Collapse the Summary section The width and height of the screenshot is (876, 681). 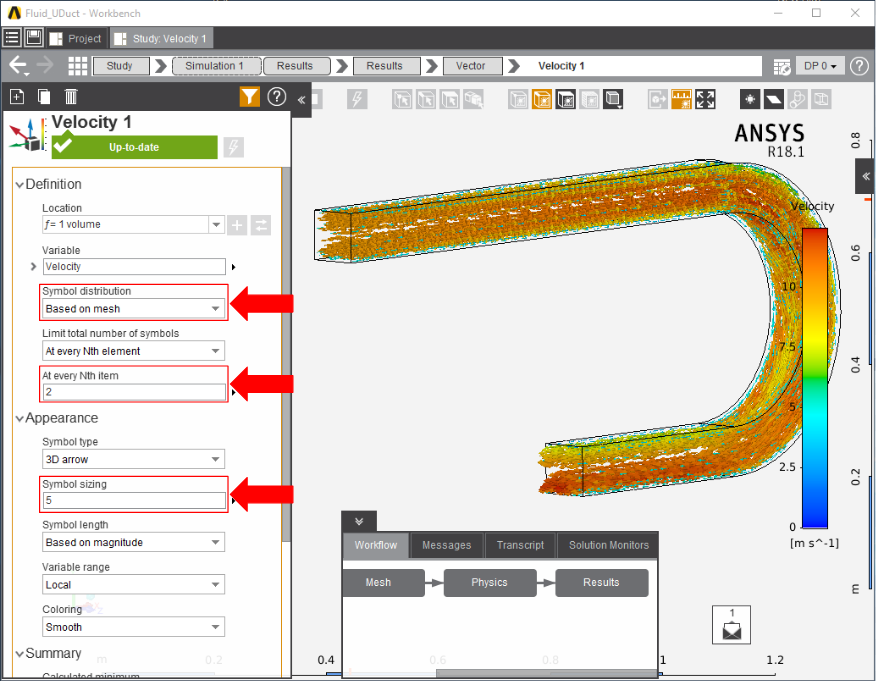pyautogui.click(x=20, y=654)
